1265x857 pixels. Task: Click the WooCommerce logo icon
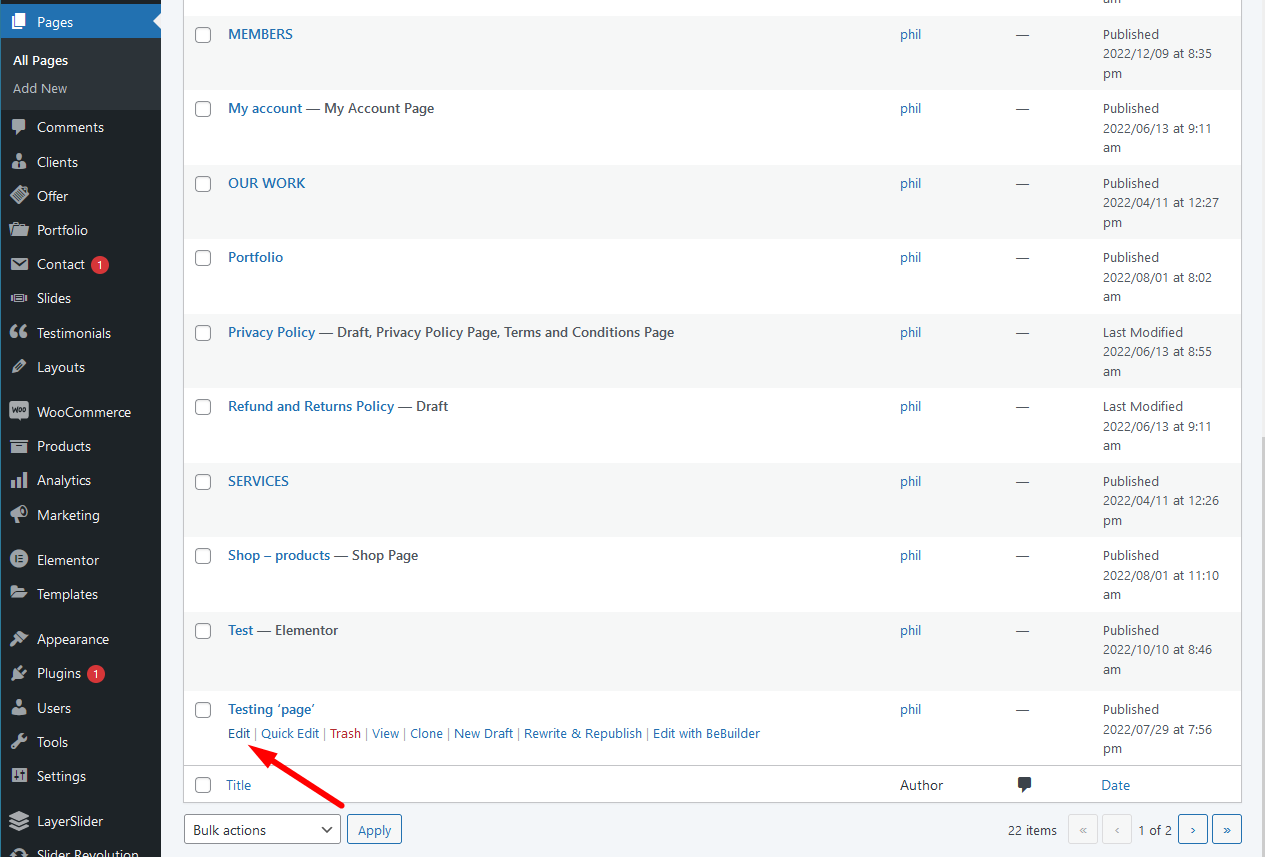click(x=19, y=412)
